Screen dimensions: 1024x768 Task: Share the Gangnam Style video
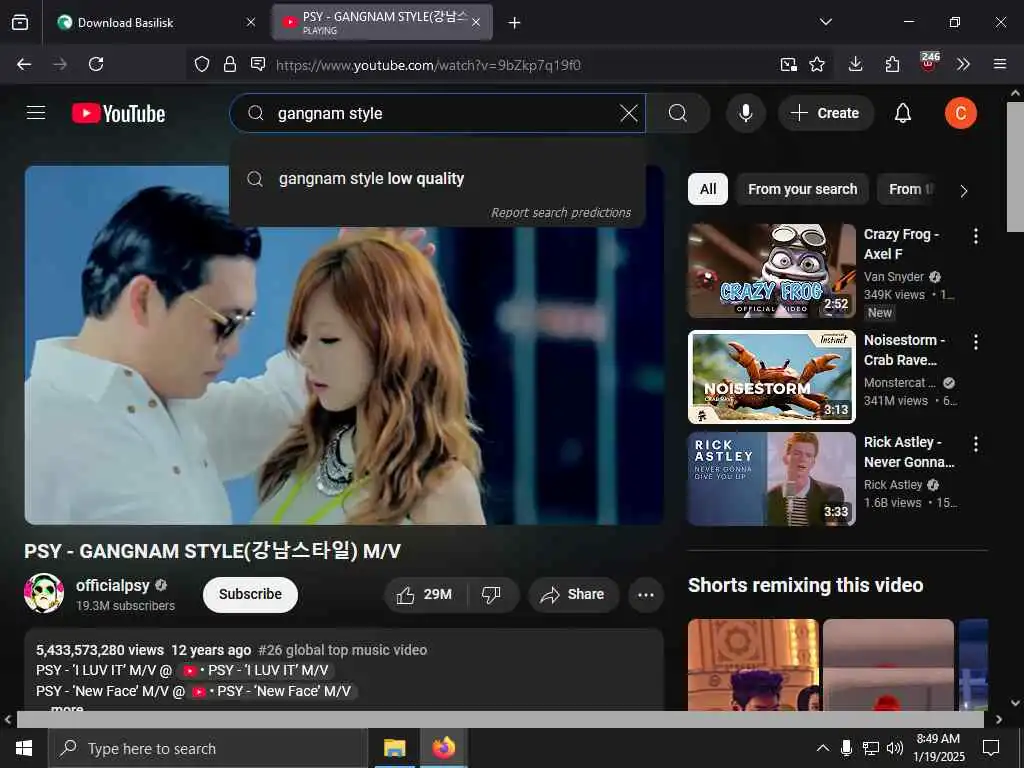[573, 594]
